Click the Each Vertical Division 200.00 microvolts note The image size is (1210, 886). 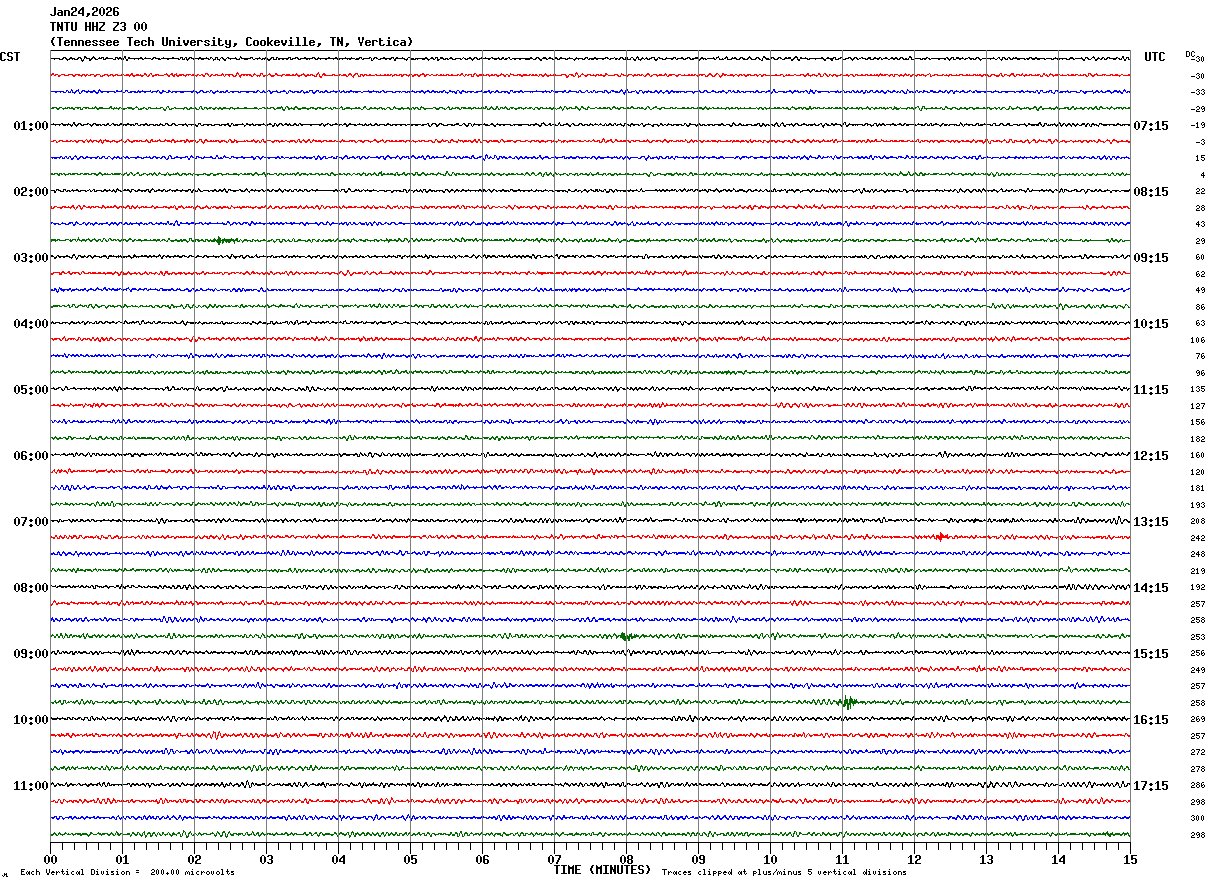click(x=128, y=873)
